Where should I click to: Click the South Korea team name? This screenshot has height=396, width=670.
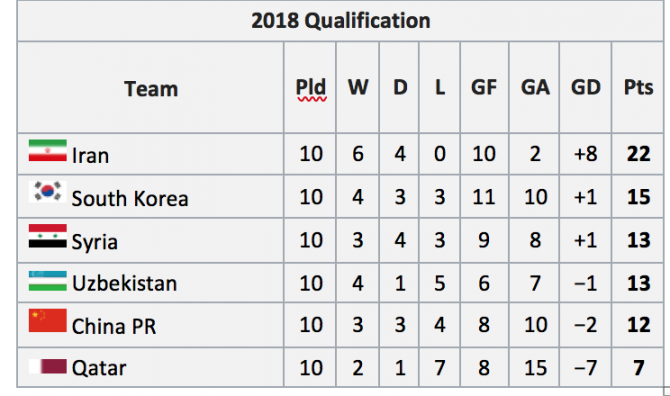pos(130,199)
